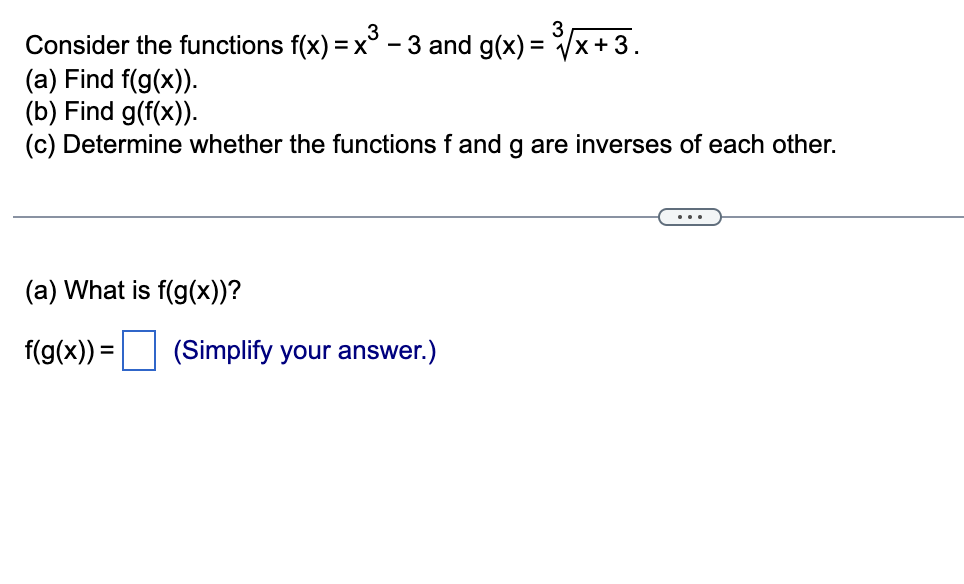Screen dimensions: 964x584
Task: Click the 'Consider the functions' sentence
Action: click(x=150, y=45)
